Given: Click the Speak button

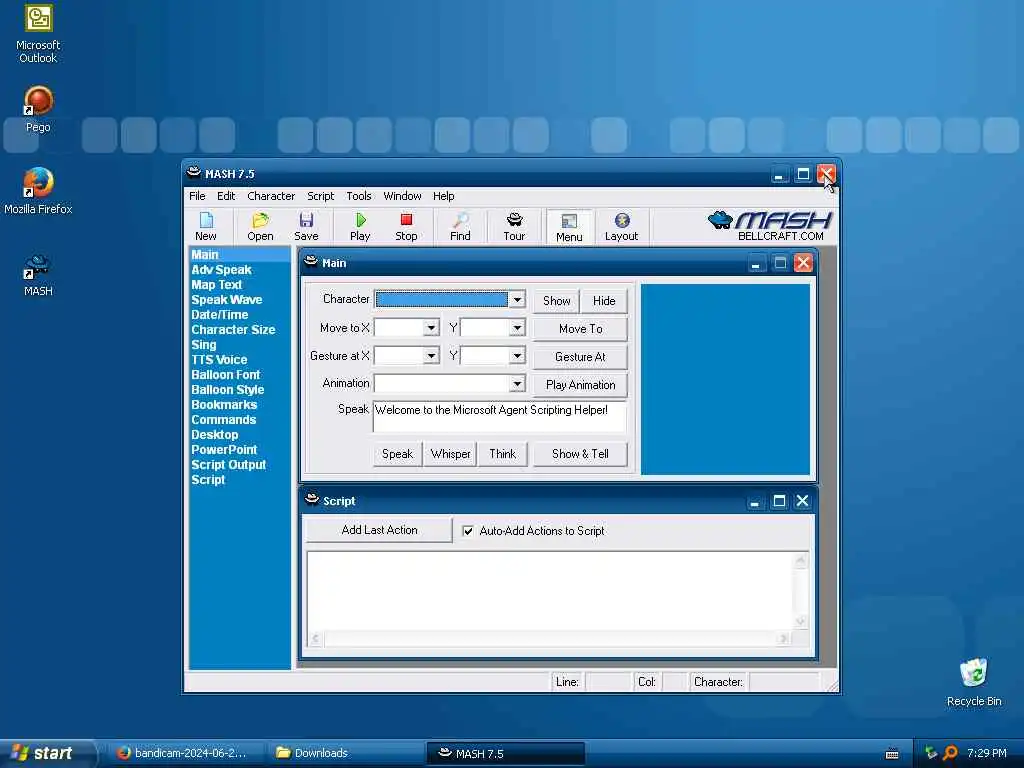Looking at the screenshot, I should click(398, 454).
